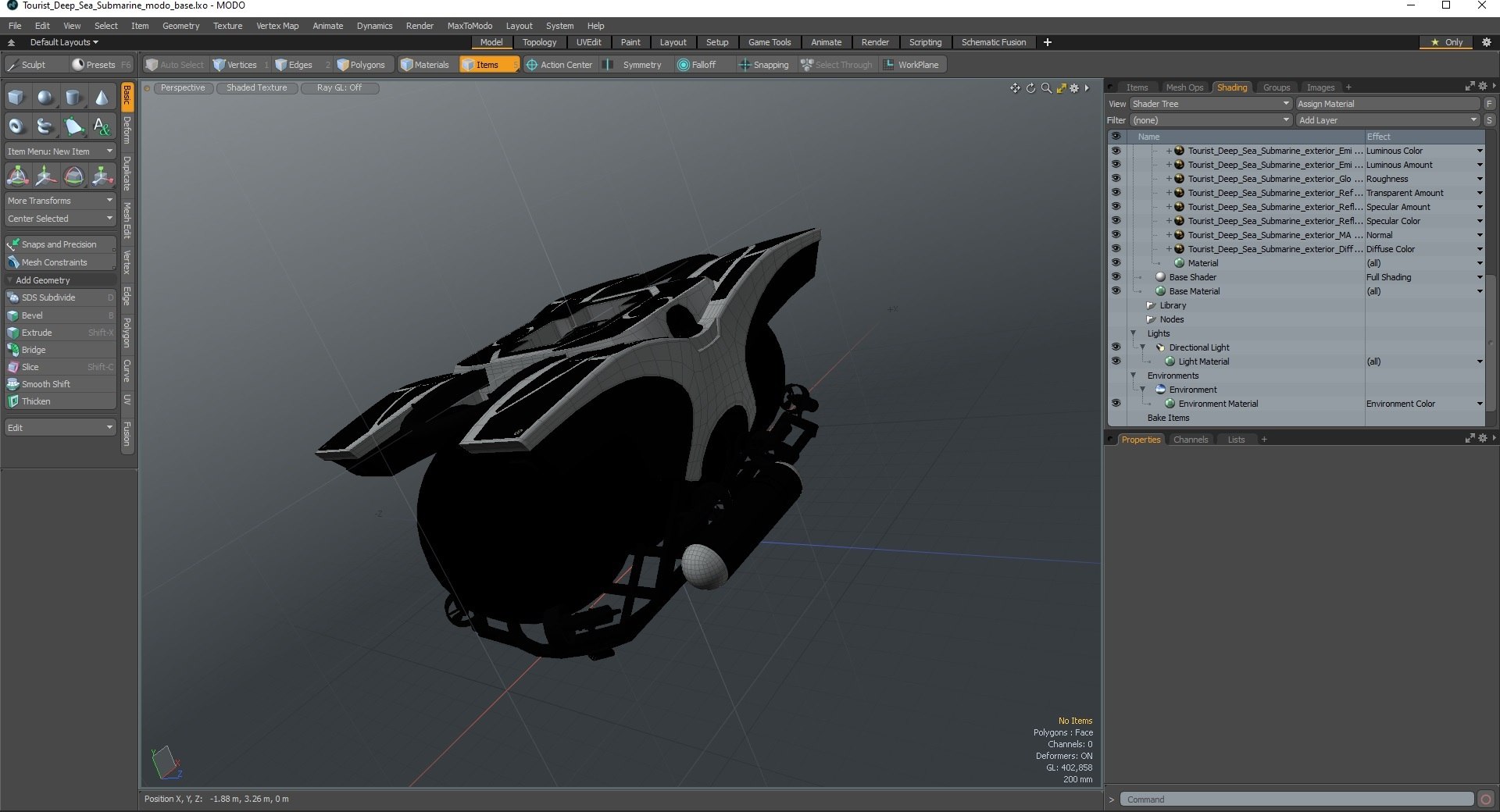Collapse the Lights tree group
The width and height of the screenshot is (1500, 812).
[x=1134, y=333]
